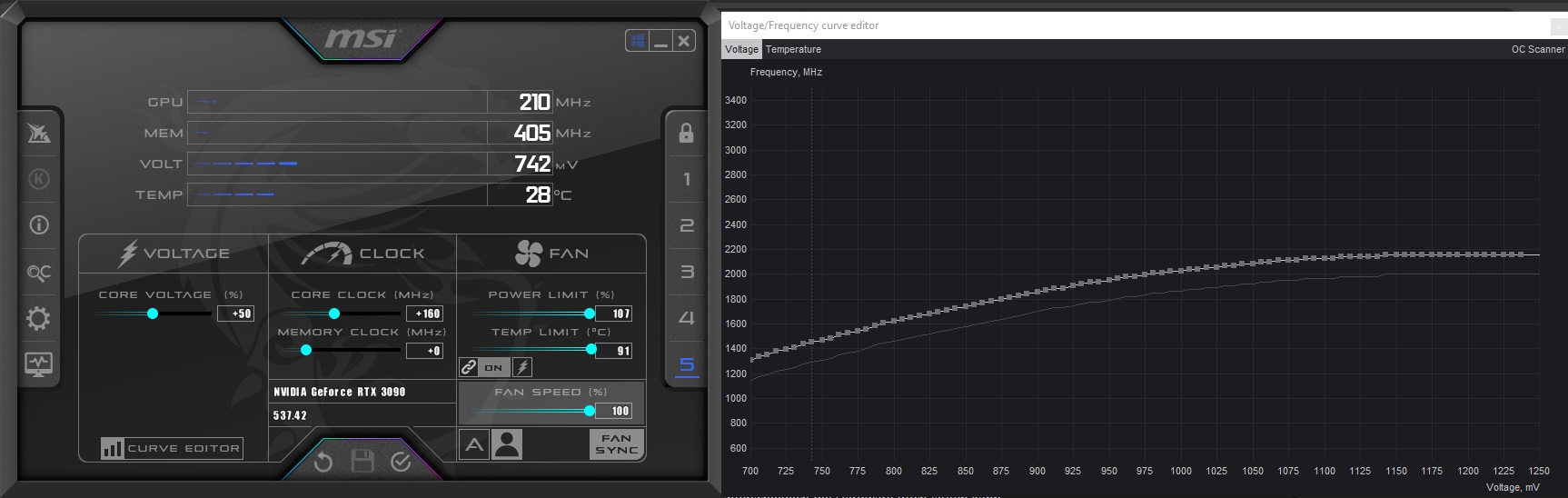Toggle the lightning priority icon
Viewport: 1568px width, 498px height.
pyautogui.click(x=522, y=367)
